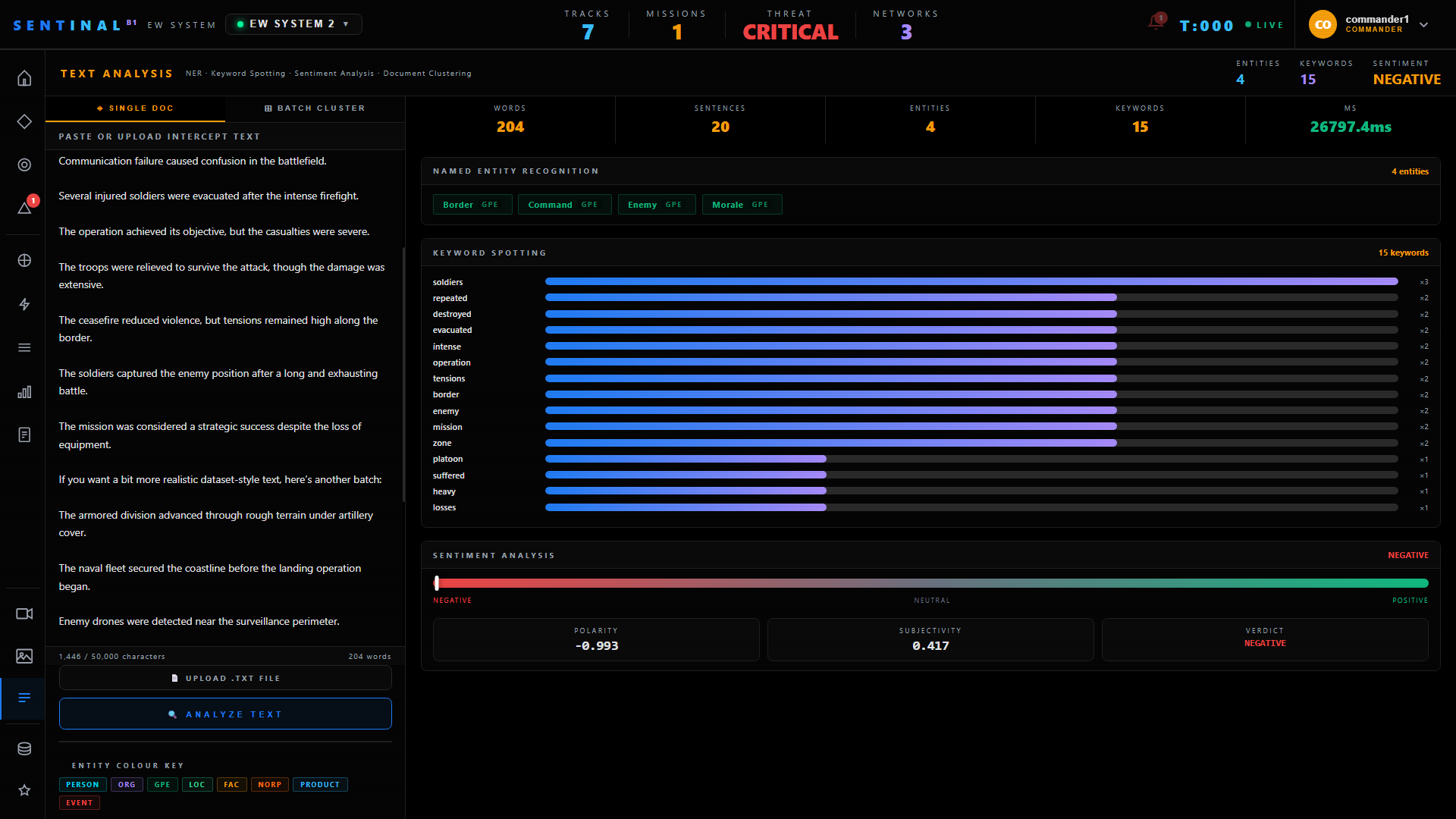Click the text area scrollbar
Screen dimensions: 1456x819
point(403,373)
